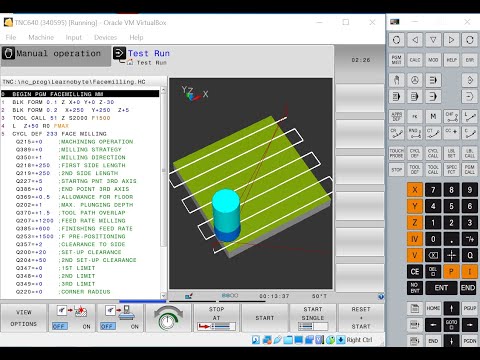Switch to the Test Run mode tab
Viewport: 480px width, 360px height.
(x=149, y=53)
